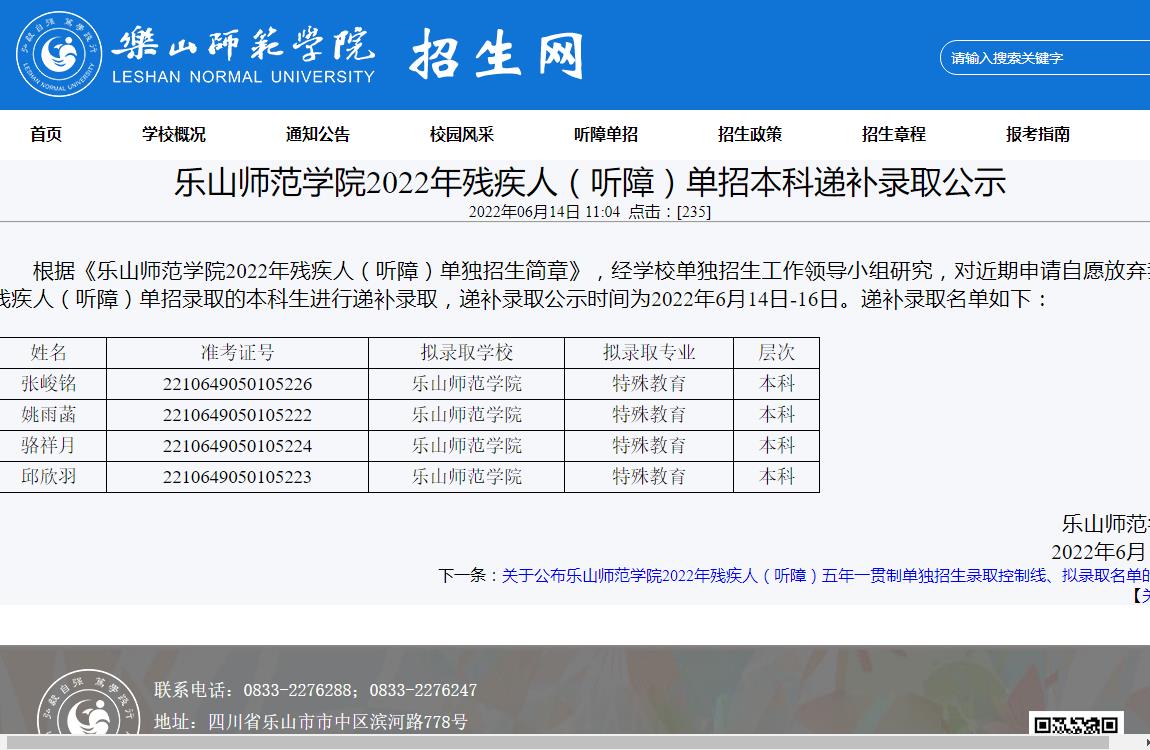Click exam number 2210649050105223

click(x=238, y=477)
